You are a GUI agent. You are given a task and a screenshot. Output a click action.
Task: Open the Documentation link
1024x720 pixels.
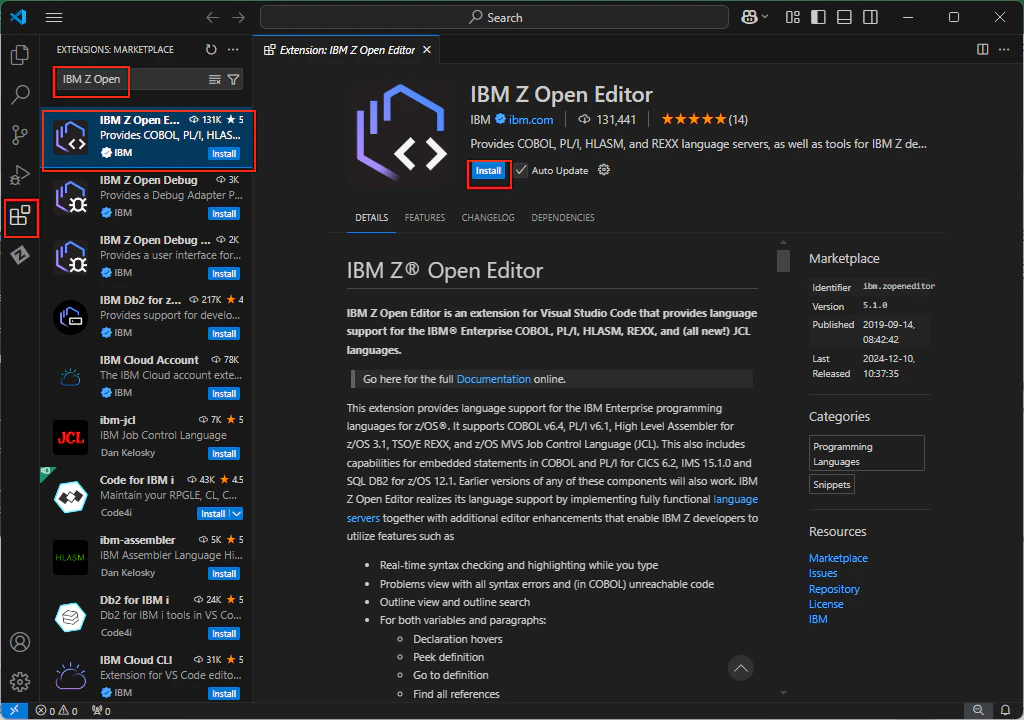click(x=494, y=379)
